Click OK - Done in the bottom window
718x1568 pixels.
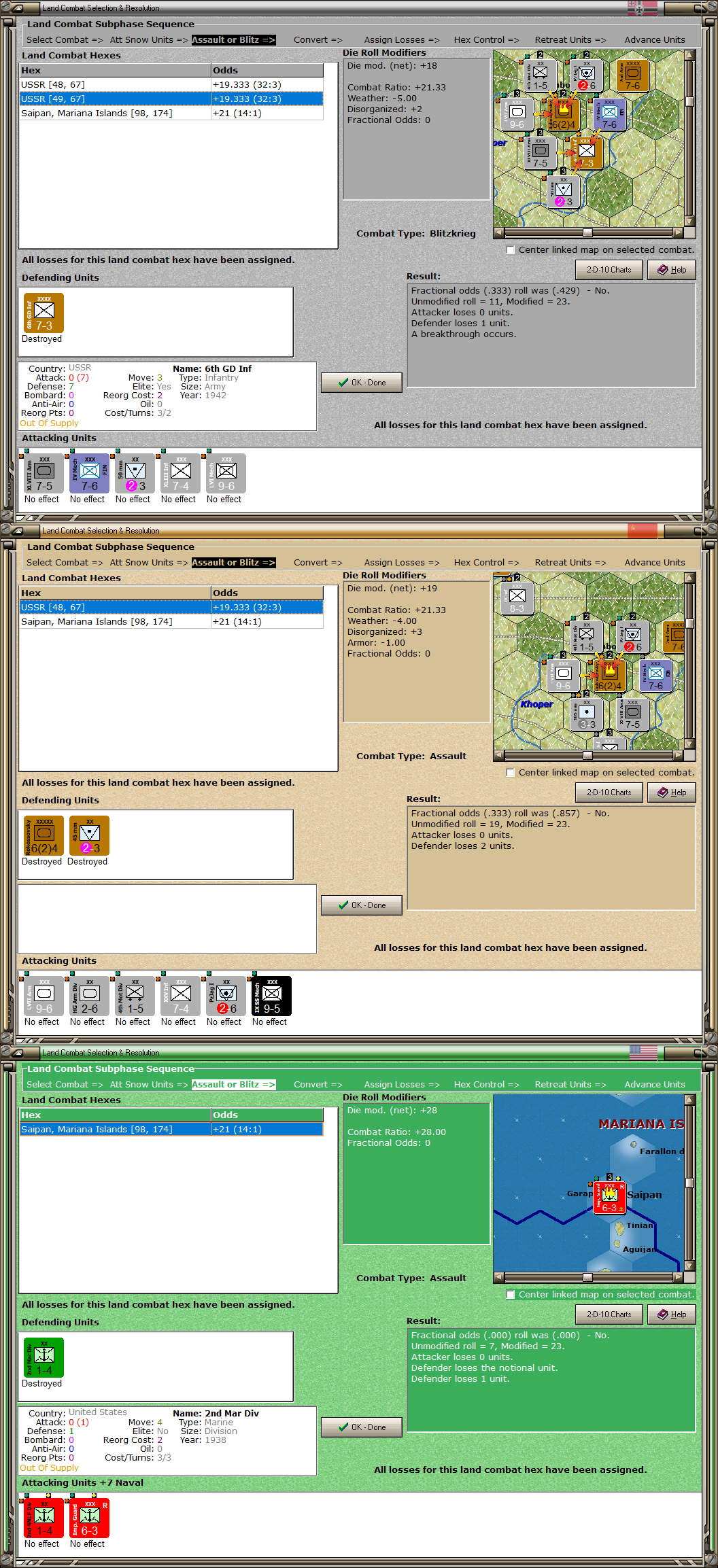coord(362,1427)
